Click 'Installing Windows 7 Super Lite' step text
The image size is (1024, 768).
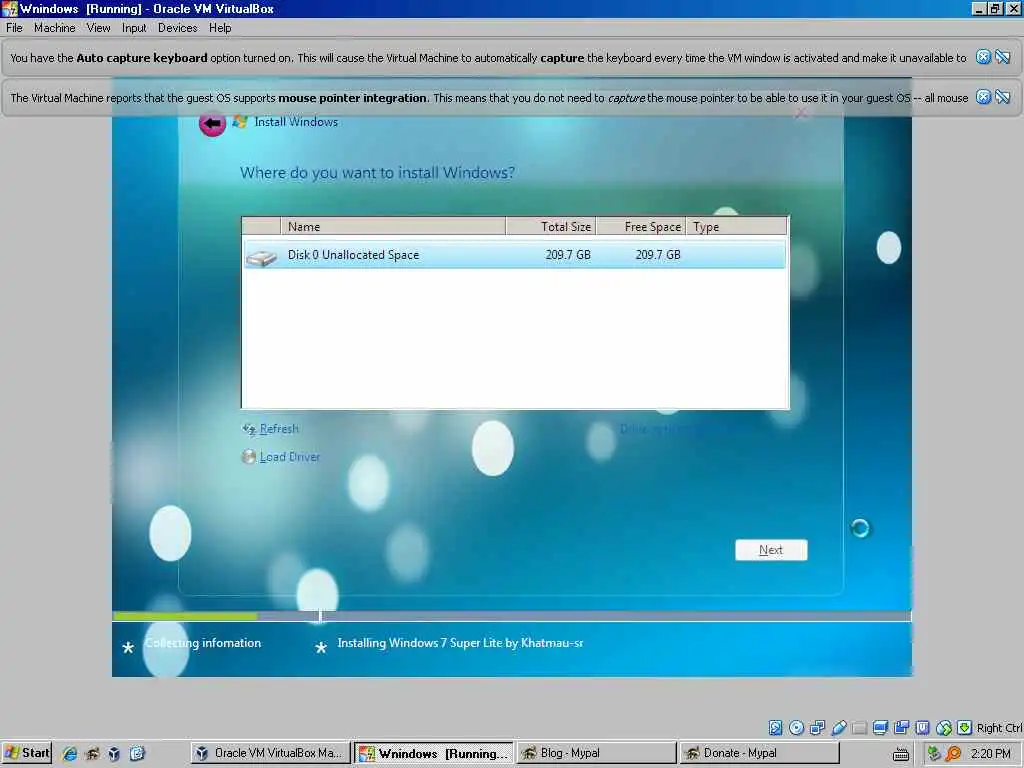(460, 643)
